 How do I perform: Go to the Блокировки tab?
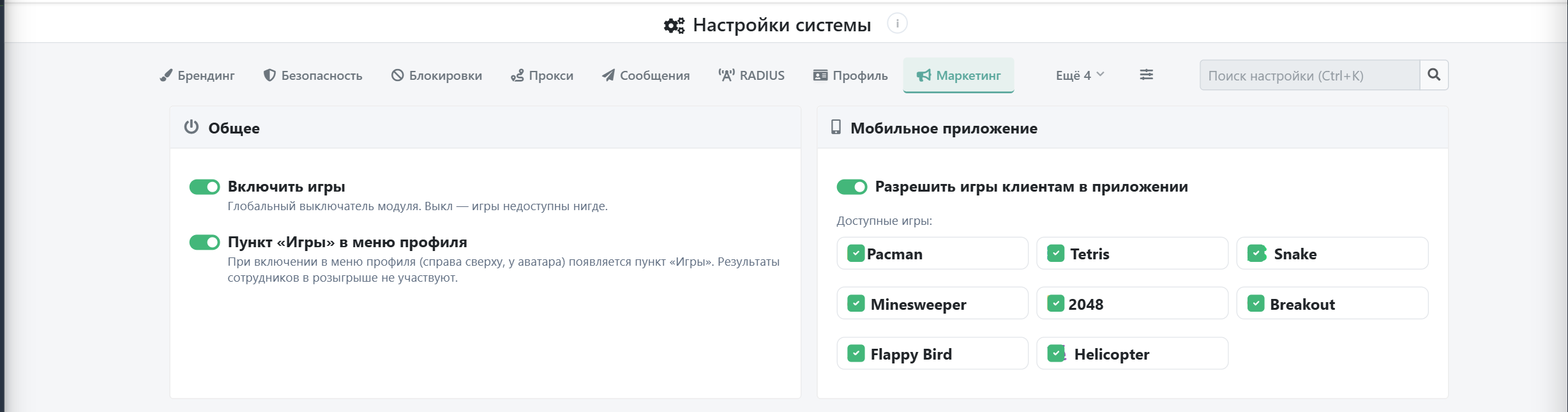tap(437, 75)
